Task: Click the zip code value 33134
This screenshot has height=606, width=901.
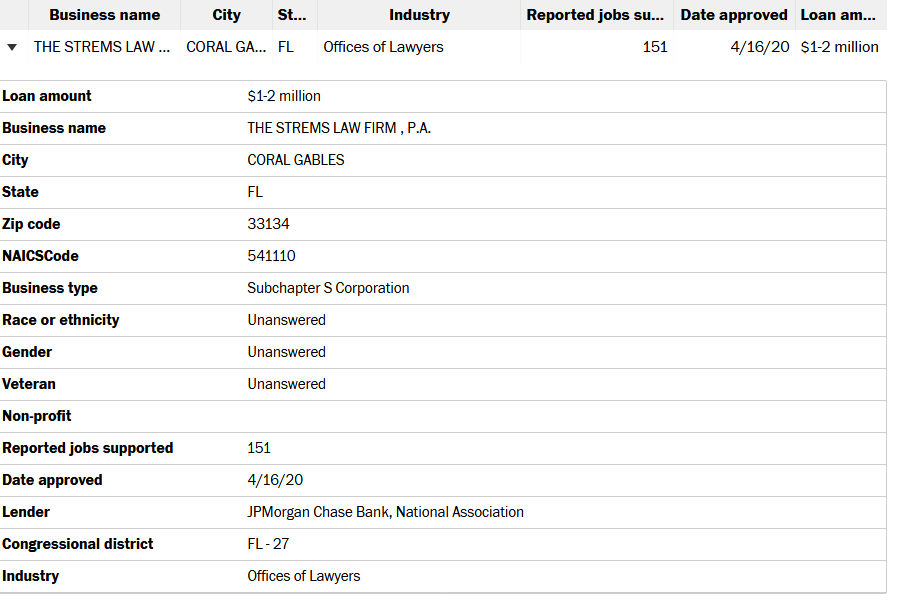Action: (x=268, y=224)
